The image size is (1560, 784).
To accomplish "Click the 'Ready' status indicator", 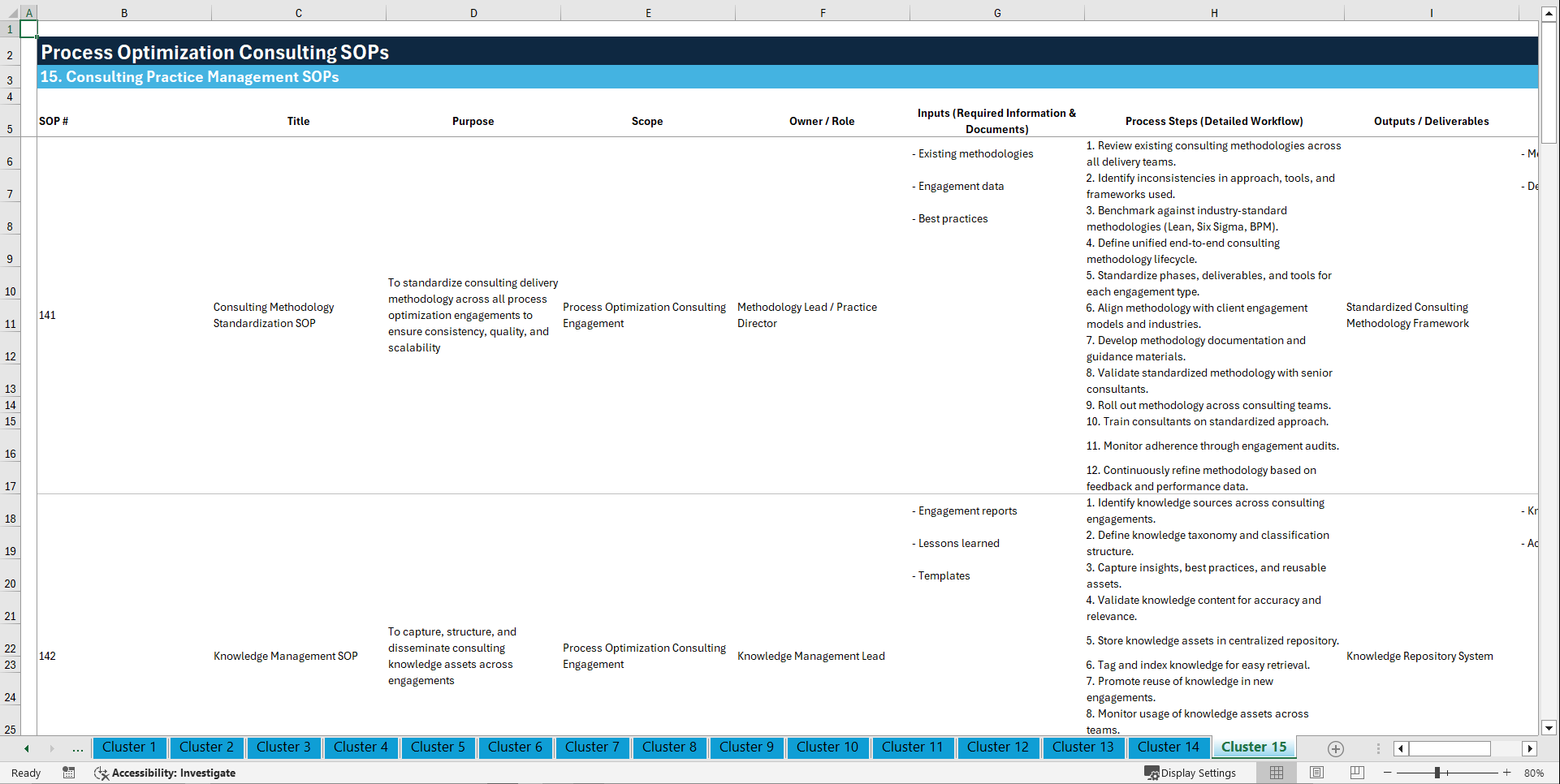I will [26, 773].
